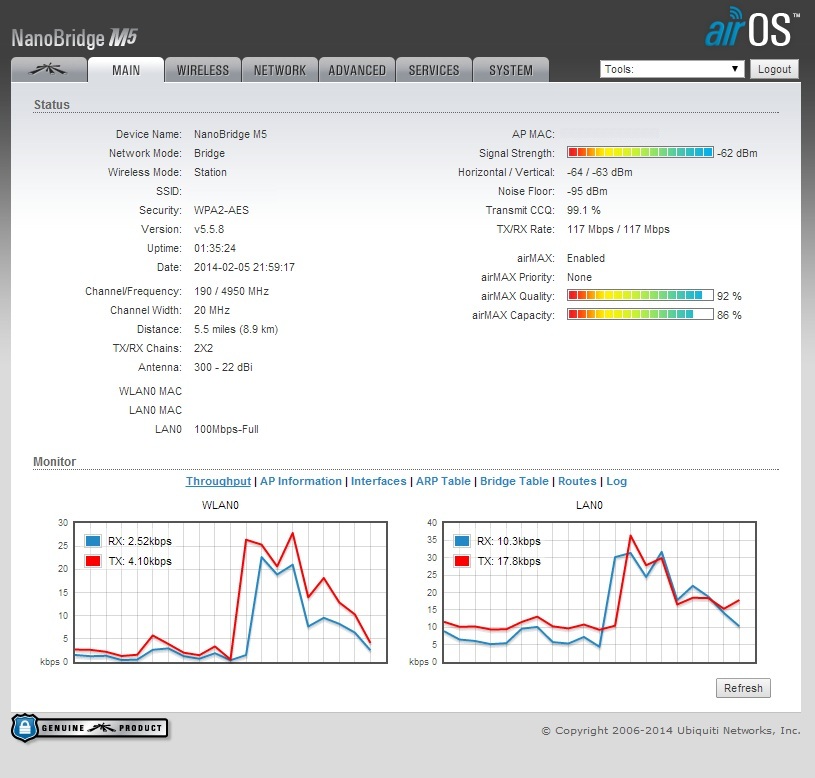Open the Ubiquiti logo tab
The image size is (815, 778).
tap(49, 70)
